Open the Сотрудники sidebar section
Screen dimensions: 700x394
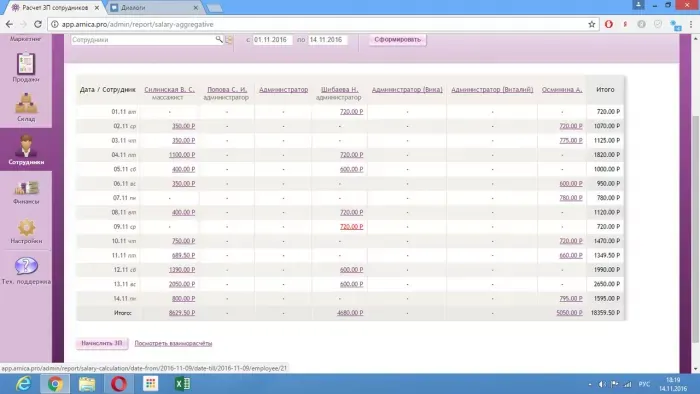(x=26, y=149)
